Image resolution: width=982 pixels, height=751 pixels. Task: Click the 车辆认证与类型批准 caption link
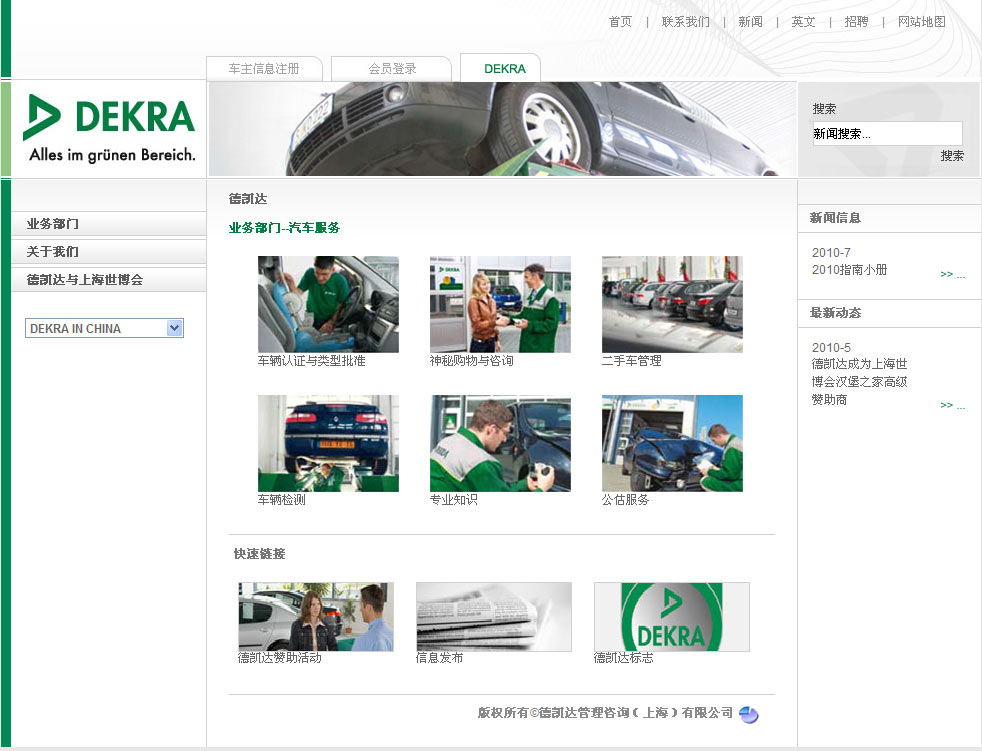point(311,361)
